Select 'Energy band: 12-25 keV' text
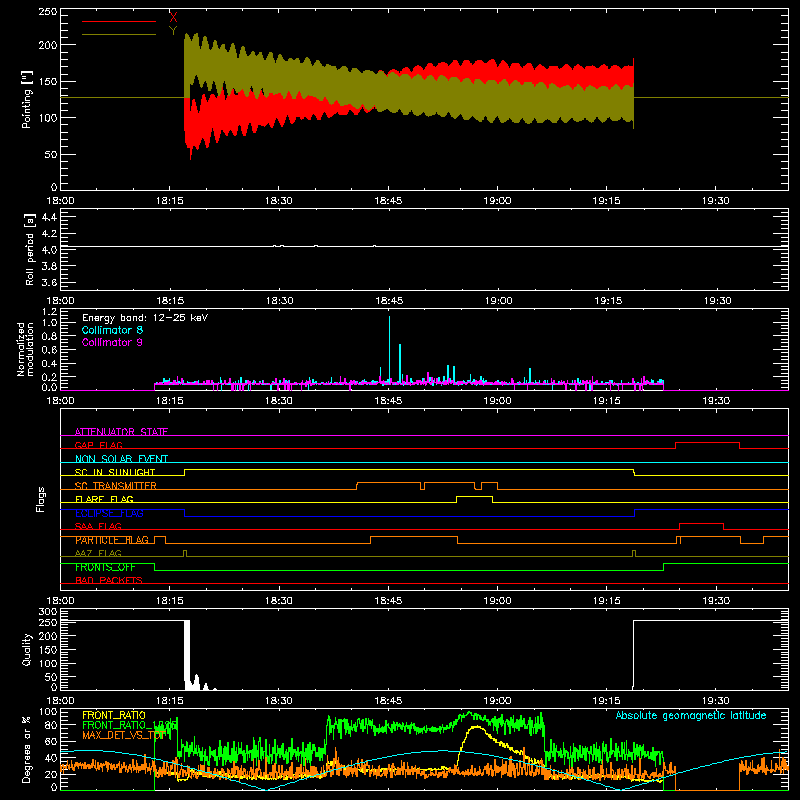 click(x=145, y=318)
